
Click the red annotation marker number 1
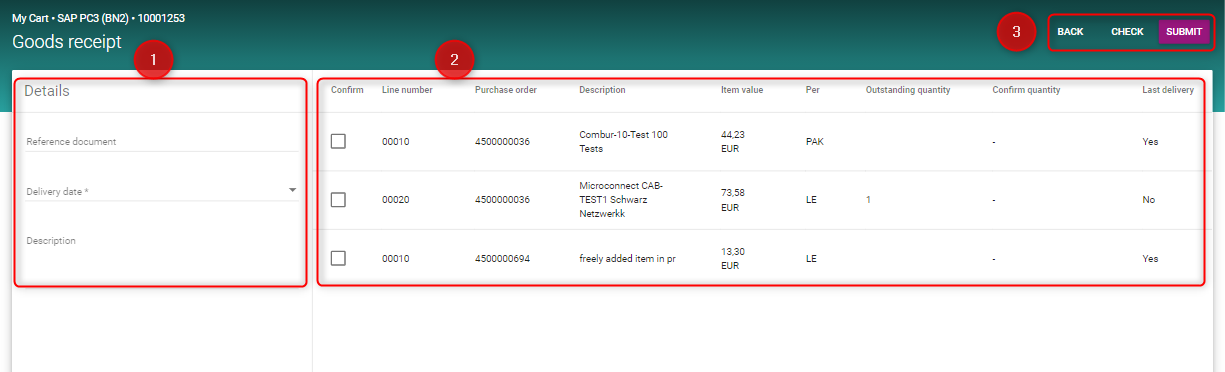[x=153, y=60]
